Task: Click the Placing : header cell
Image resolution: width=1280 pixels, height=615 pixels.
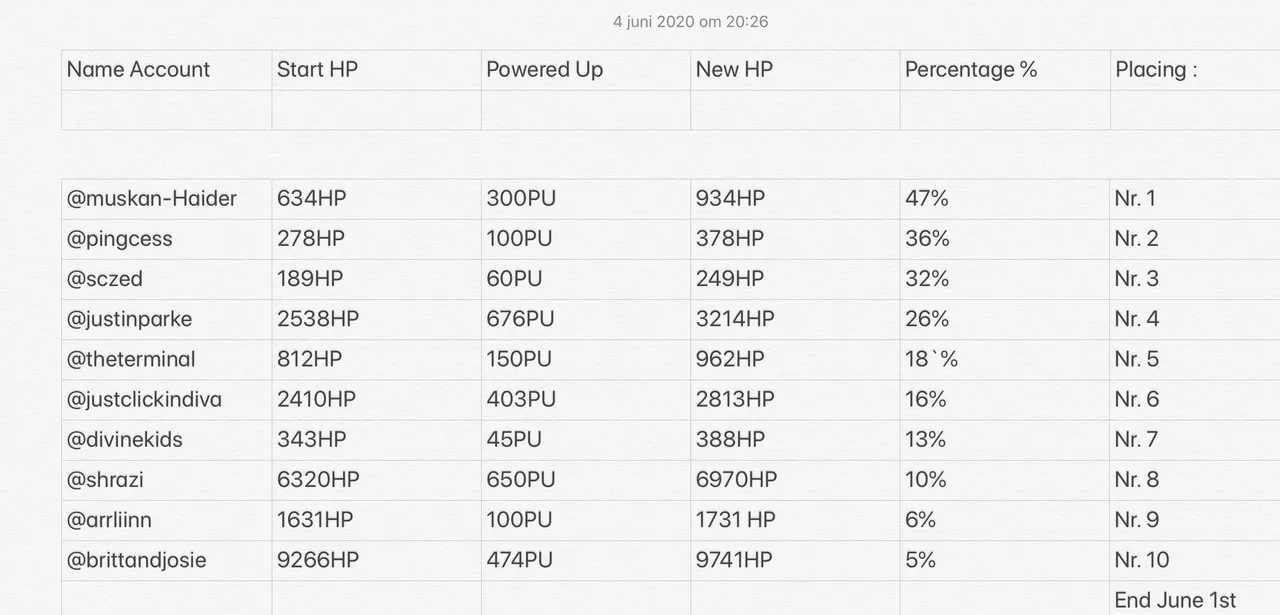Action: pos(1195,70)
